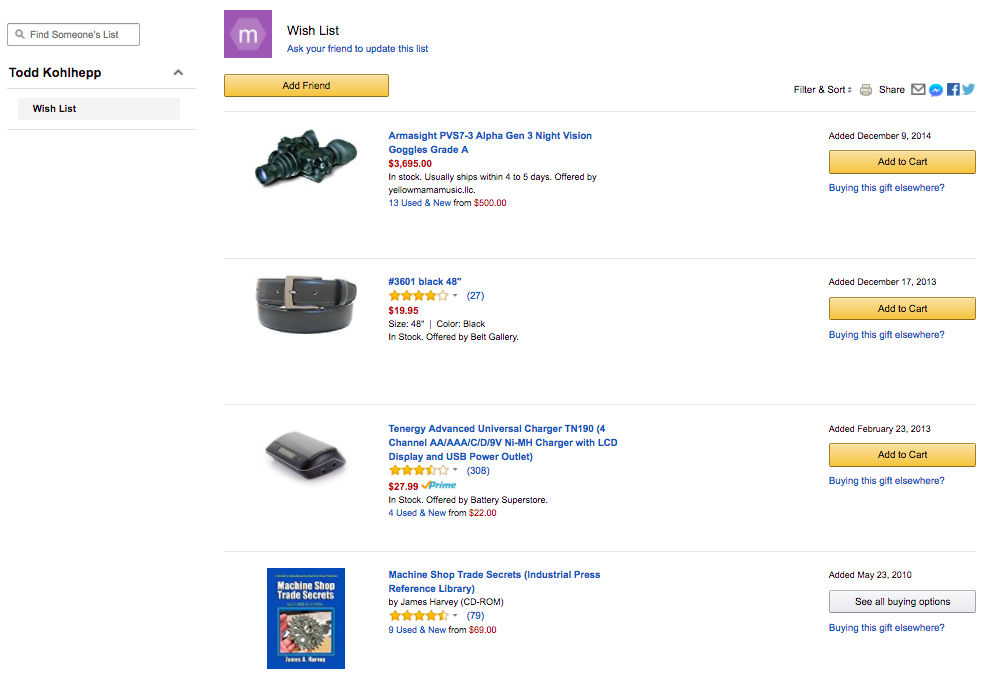Viewport: 989px width, 690px height.
Task: Collapse the Todd Kohlhepp list section
Action: tap(178, 72)
